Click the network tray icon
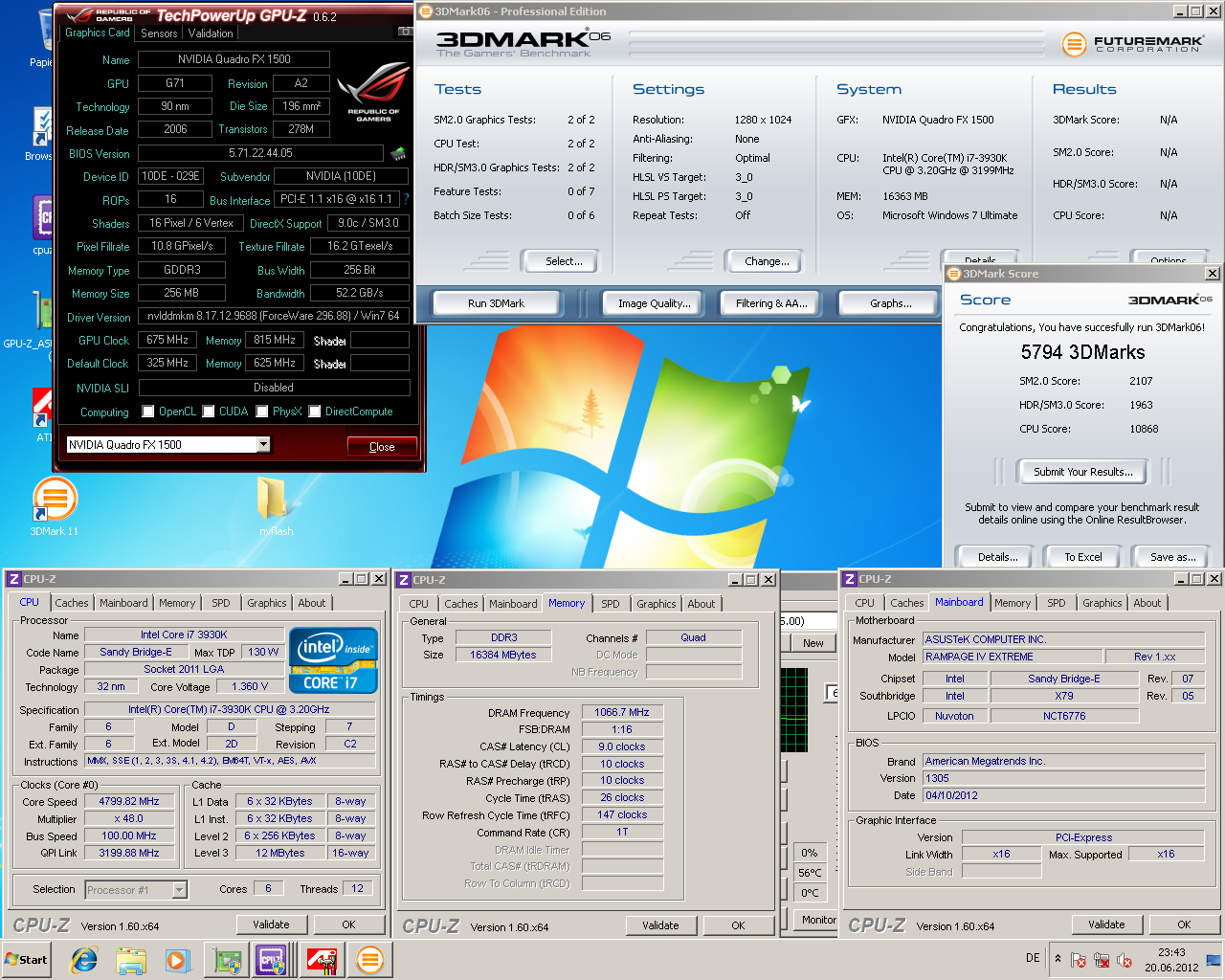Screen dimensions: 1225x980 pos(1102,960)
